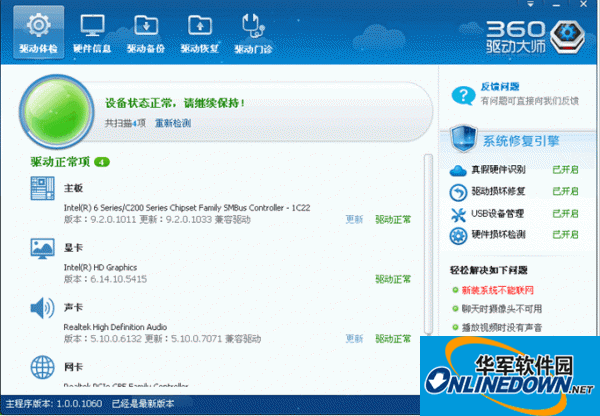Viewport: 600px width, 416px height.
Task: Click 更新 for the Intel SMBus Controller
Action: pos(354,219)
